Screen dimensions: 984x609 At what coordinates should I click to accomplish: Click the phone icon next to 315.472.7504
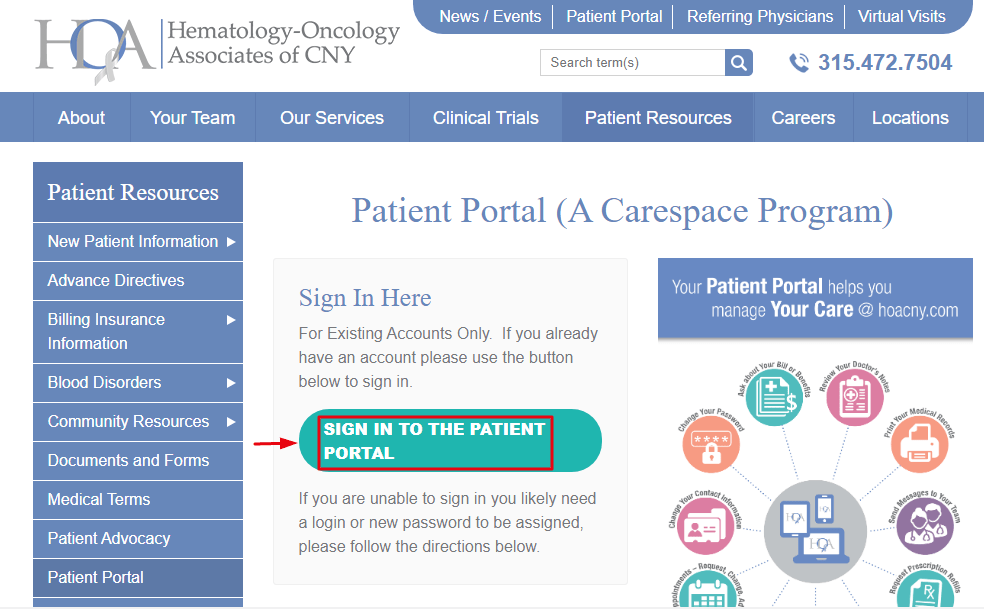[799, 62]
